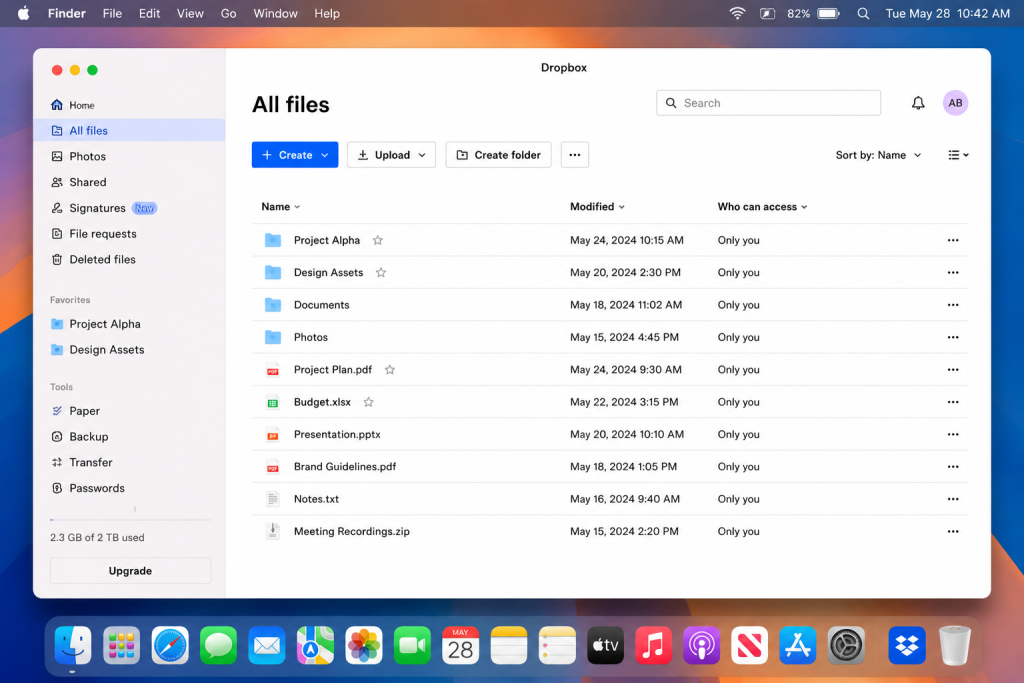Image resolution: width=1024 pixels, height=683 pixels.
Task: Toggle star on Project Plan.pdf
Action: [x=390, y=370]
